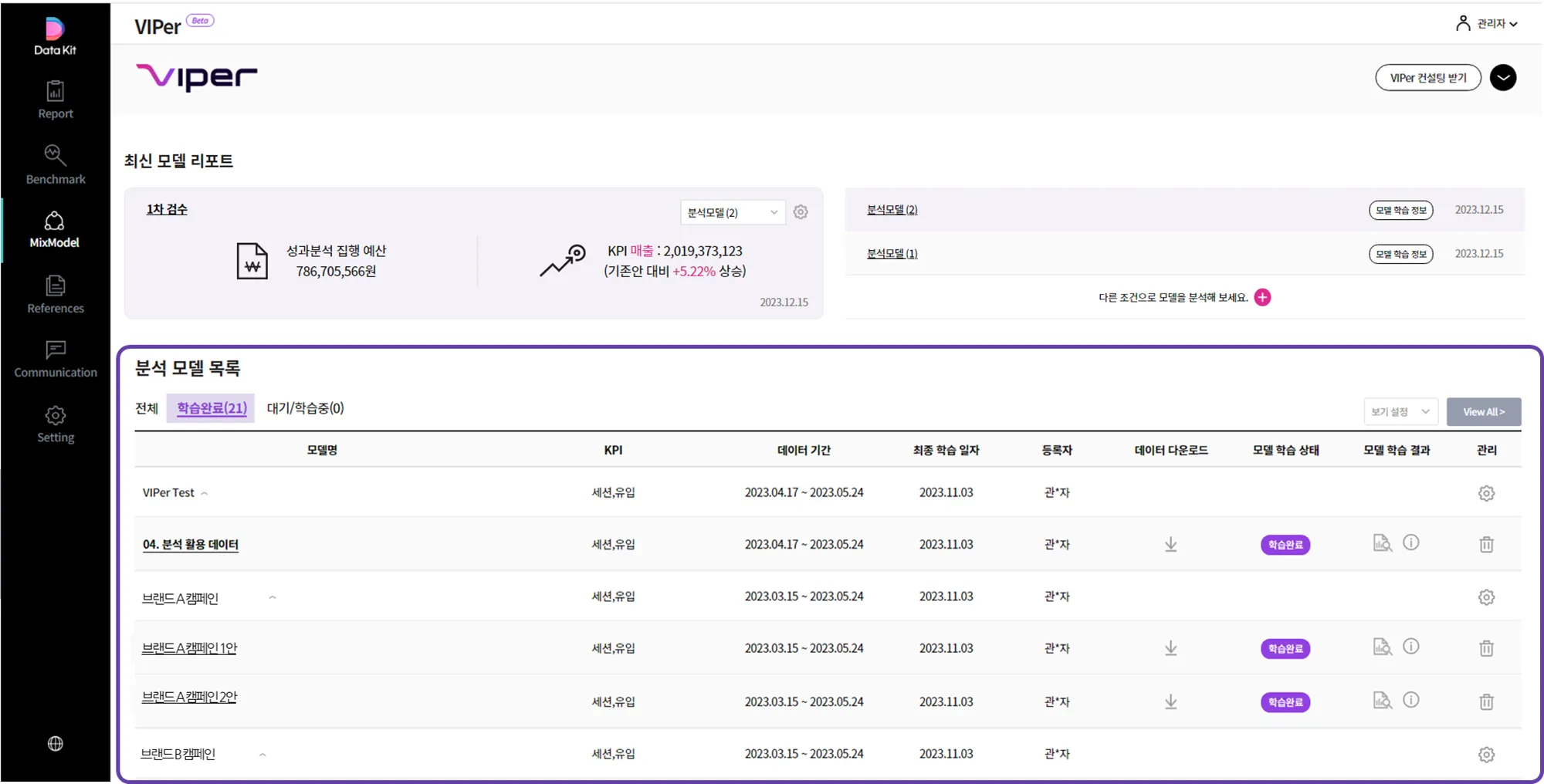The image size is (1544, 784).
Task: Click 학습완료 badge for 브랜드A캠페인1안
Action: coord(1285,649)
